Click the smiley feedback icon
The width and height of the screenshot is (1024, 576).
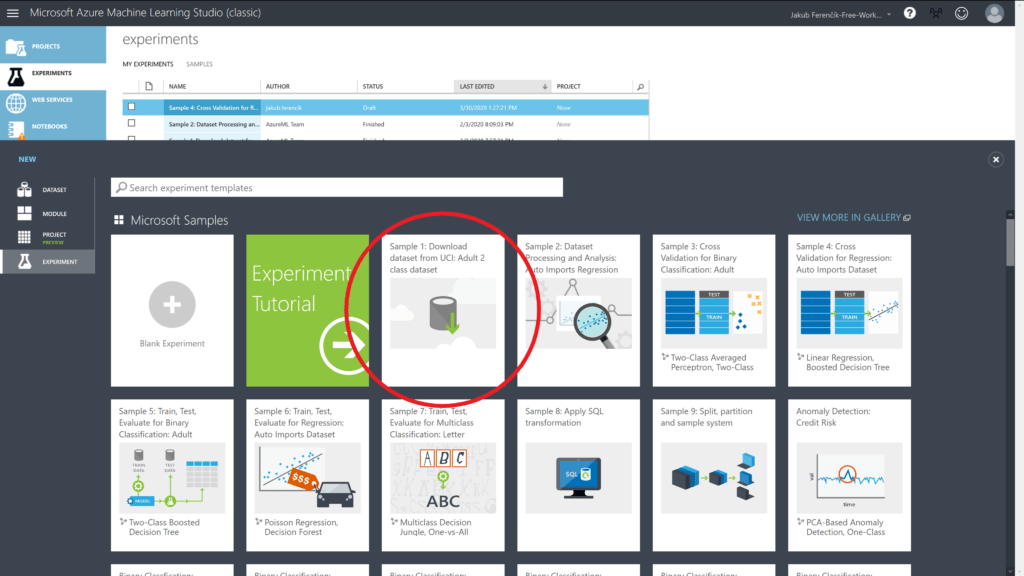point(962,13)
